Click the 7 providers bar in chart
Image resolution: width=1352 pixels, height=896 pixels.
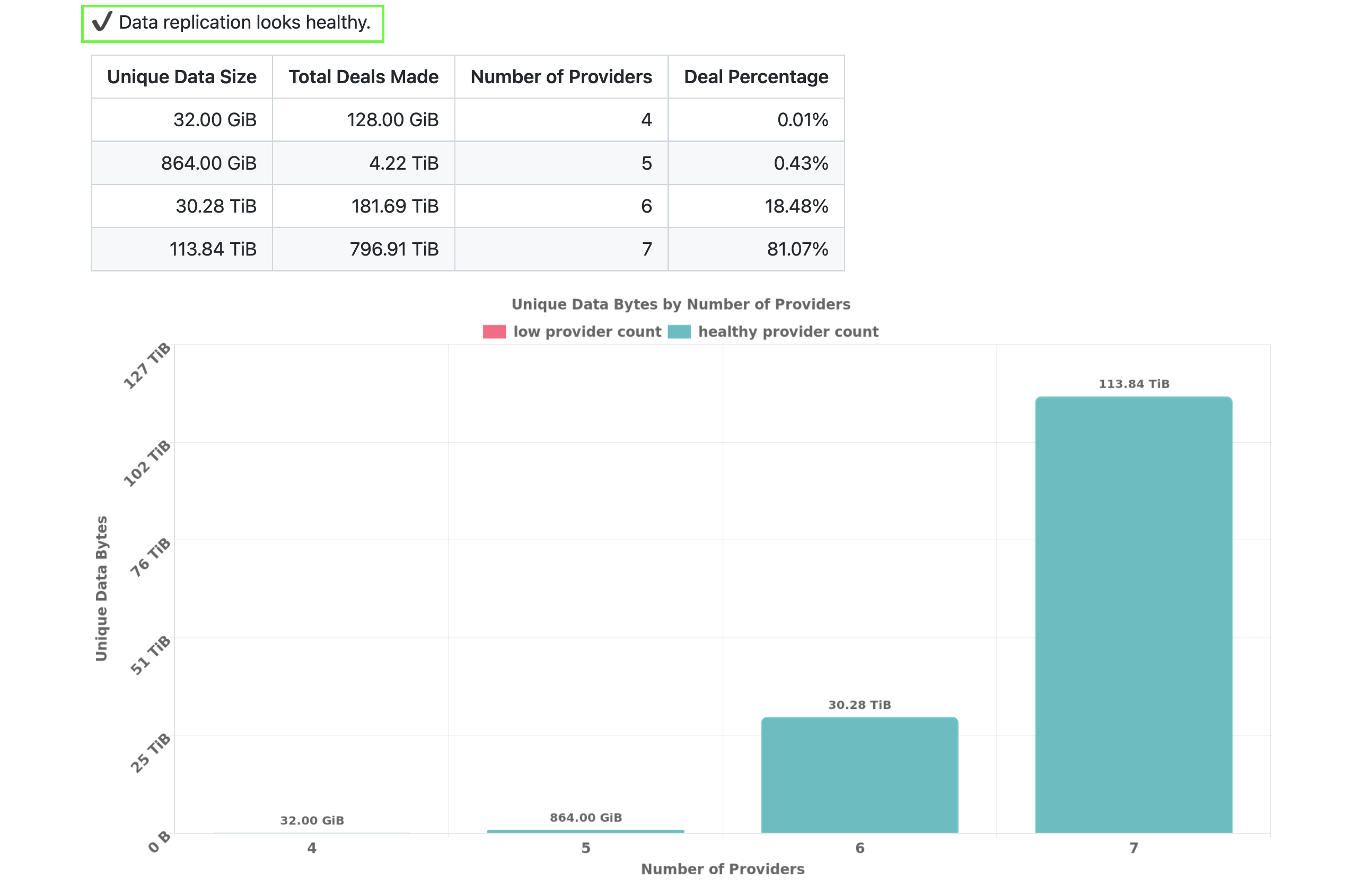coord(1133,614)
